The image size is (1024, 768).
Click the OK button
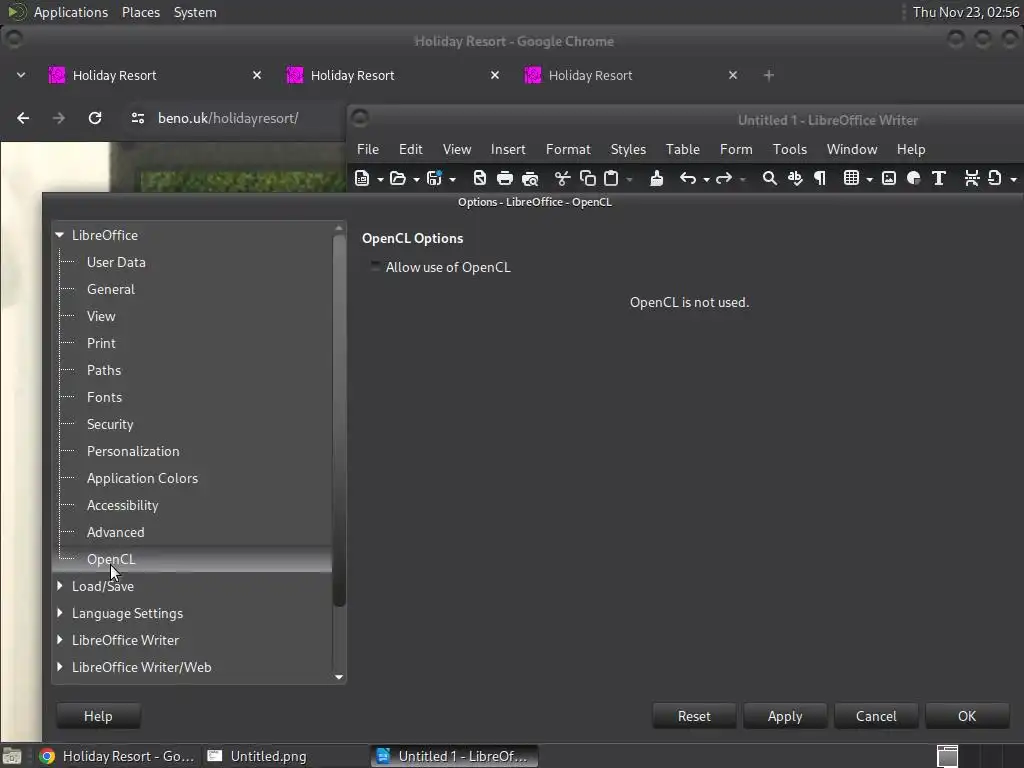[967, 716]
